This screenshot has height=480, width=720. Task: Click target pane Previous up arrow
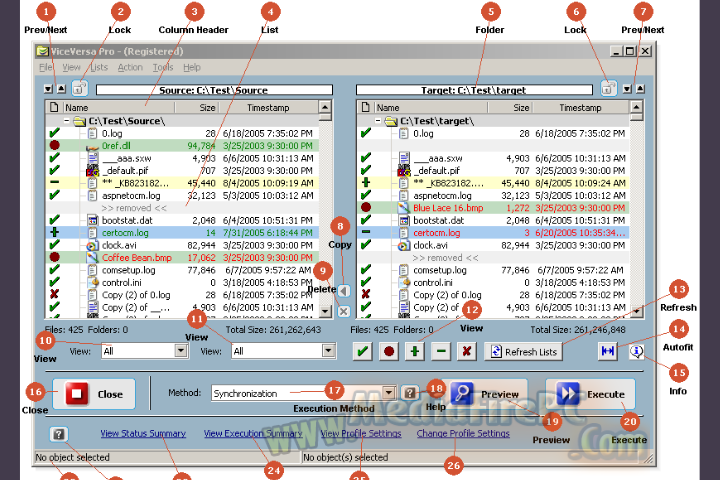pyautogui.click(x=640, y=89)
